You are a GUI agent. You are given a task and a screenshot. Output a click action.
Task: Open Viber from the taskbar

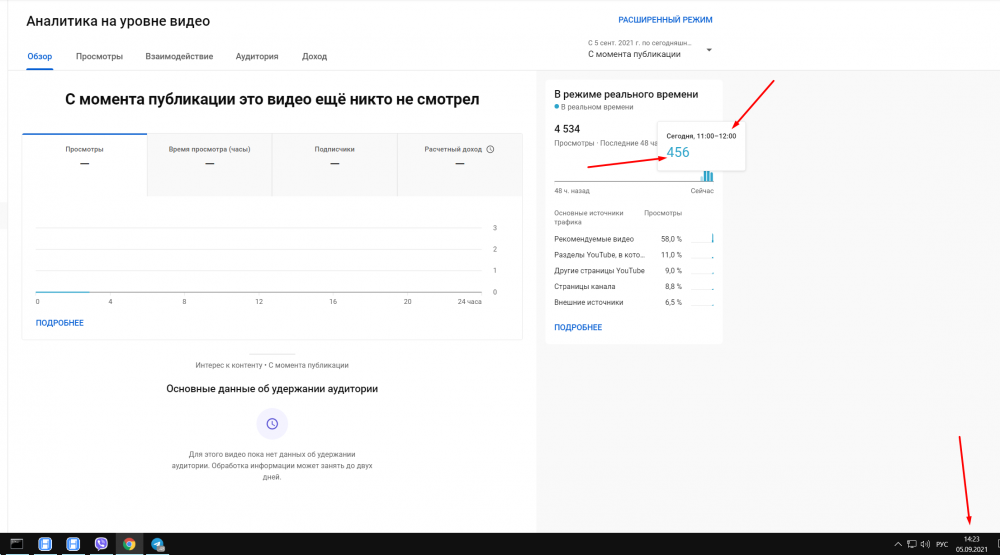[101, 544]
